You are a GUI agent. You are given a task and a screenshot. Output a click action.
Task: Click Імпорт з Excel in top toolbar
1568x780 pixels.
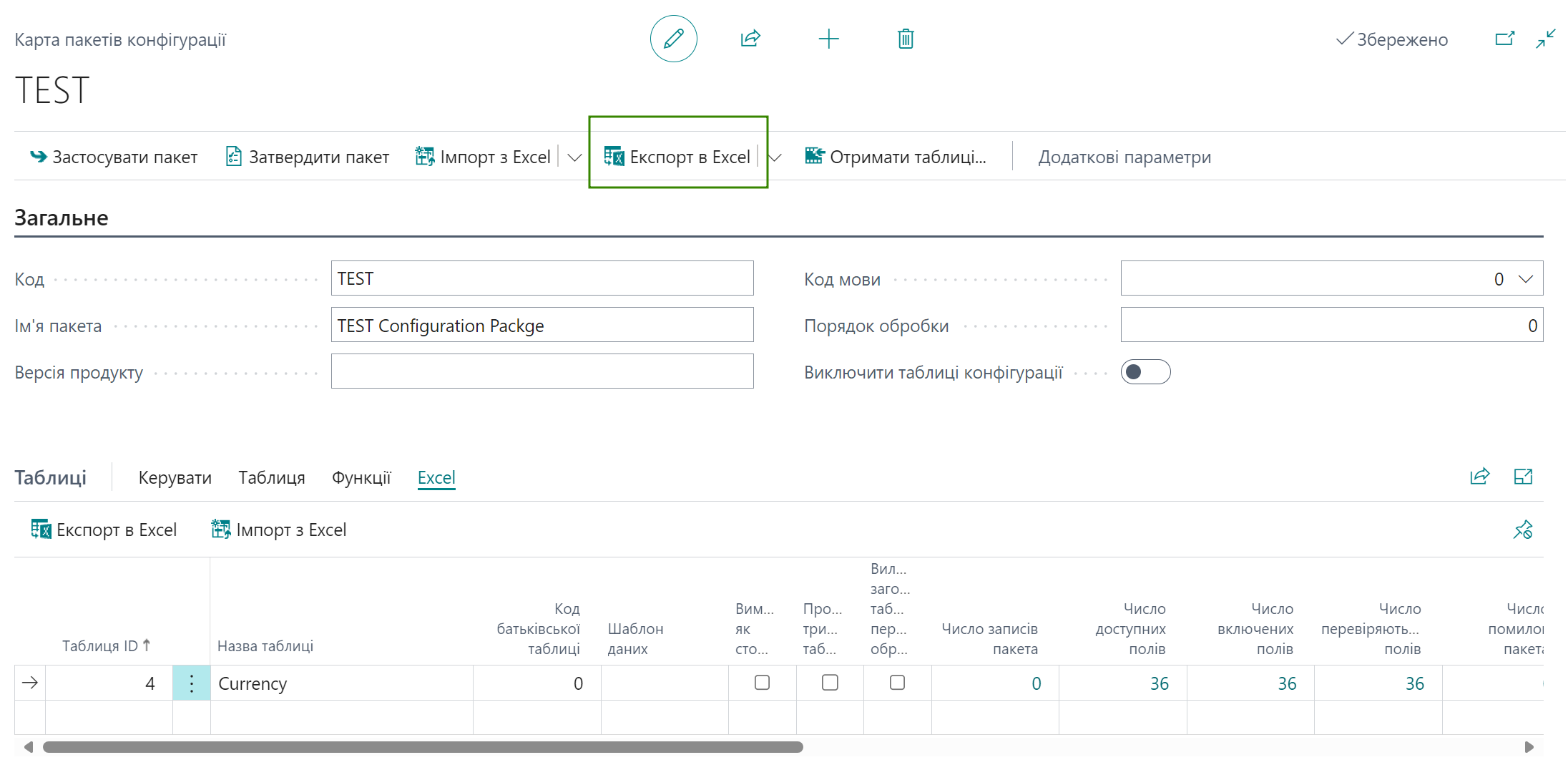click(483, 157)
